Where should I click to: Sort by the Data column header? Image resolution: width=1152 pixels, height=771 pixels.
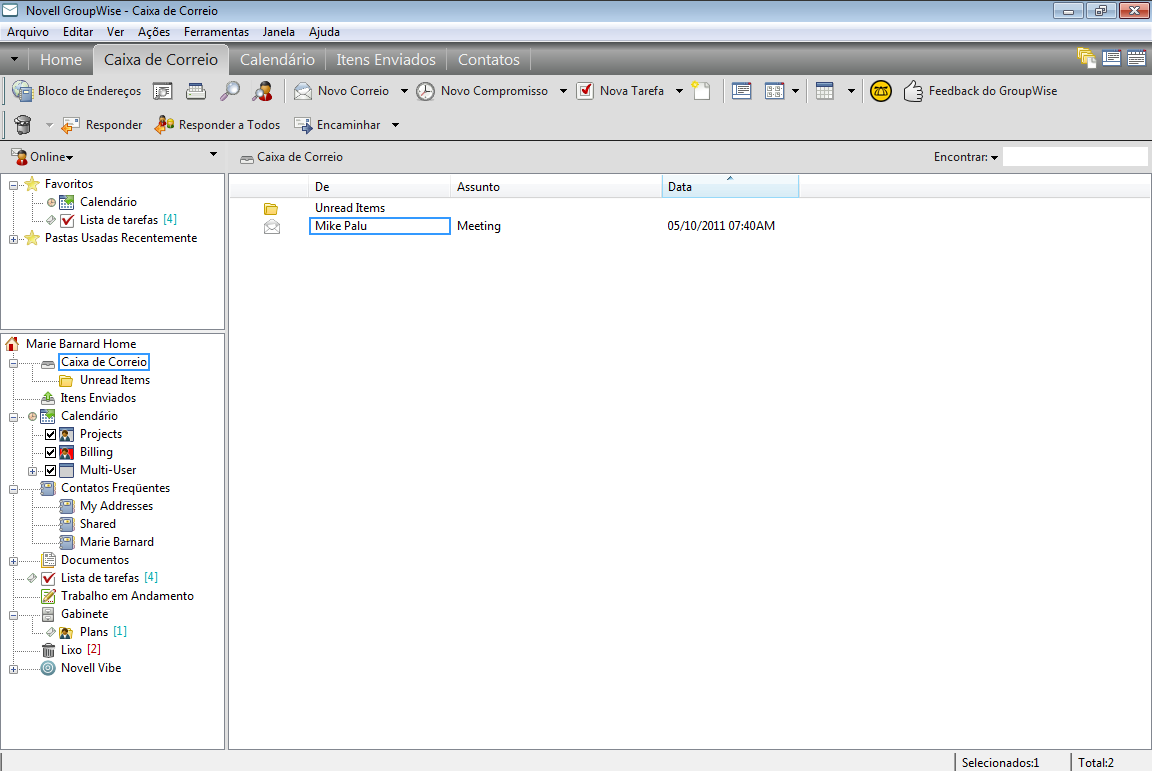point(730,187)
